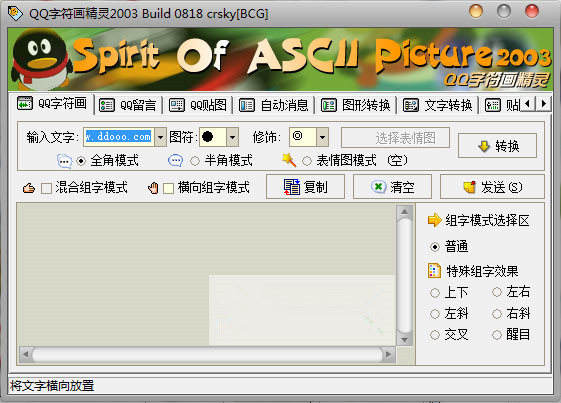Click inside the character art output area
Screen dimensions: 561x403
point(206,274)
